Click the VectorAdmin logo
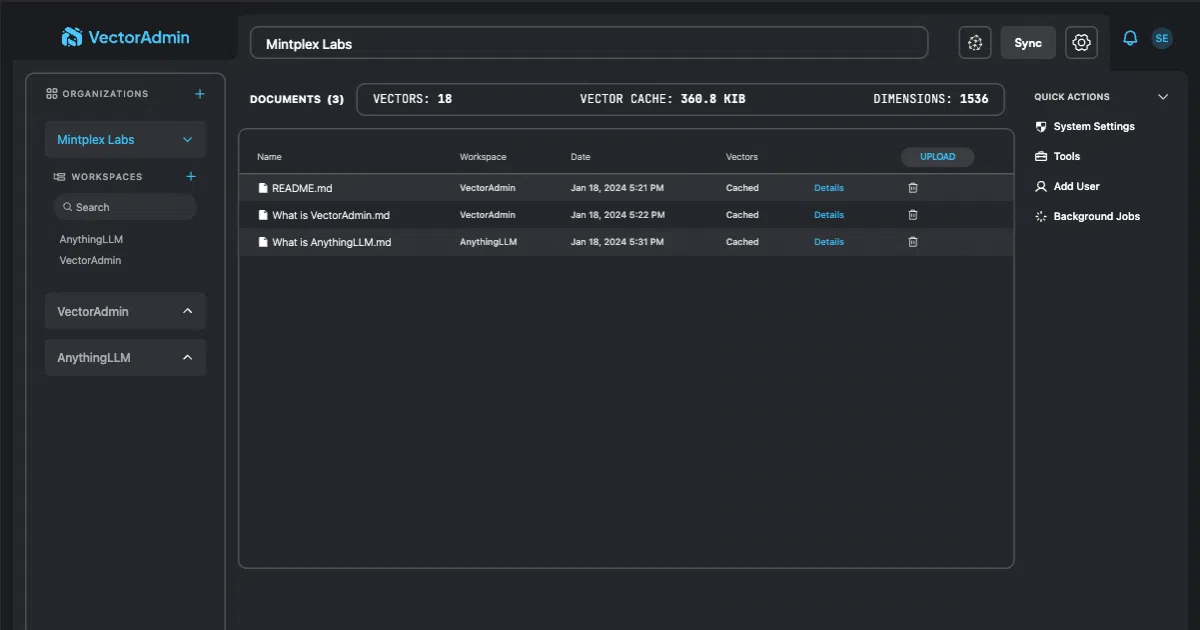Screen dimensions: 1200x630 point(126,38)
